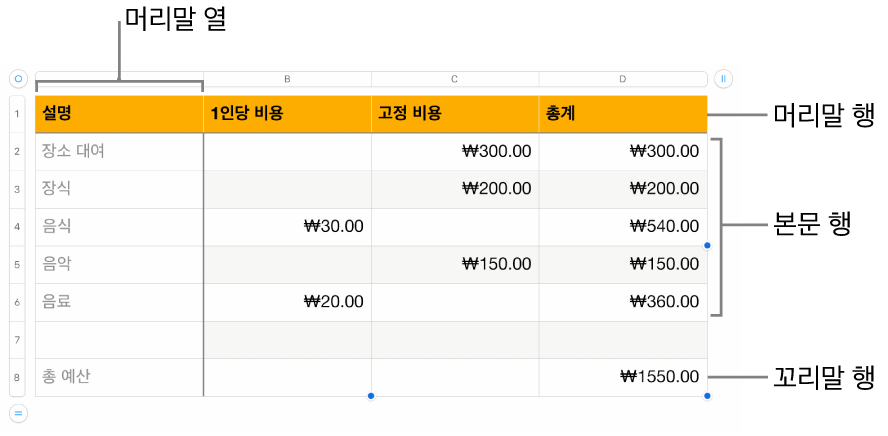Click the add columns handle

pyautogui.click(x=724, y=78)
